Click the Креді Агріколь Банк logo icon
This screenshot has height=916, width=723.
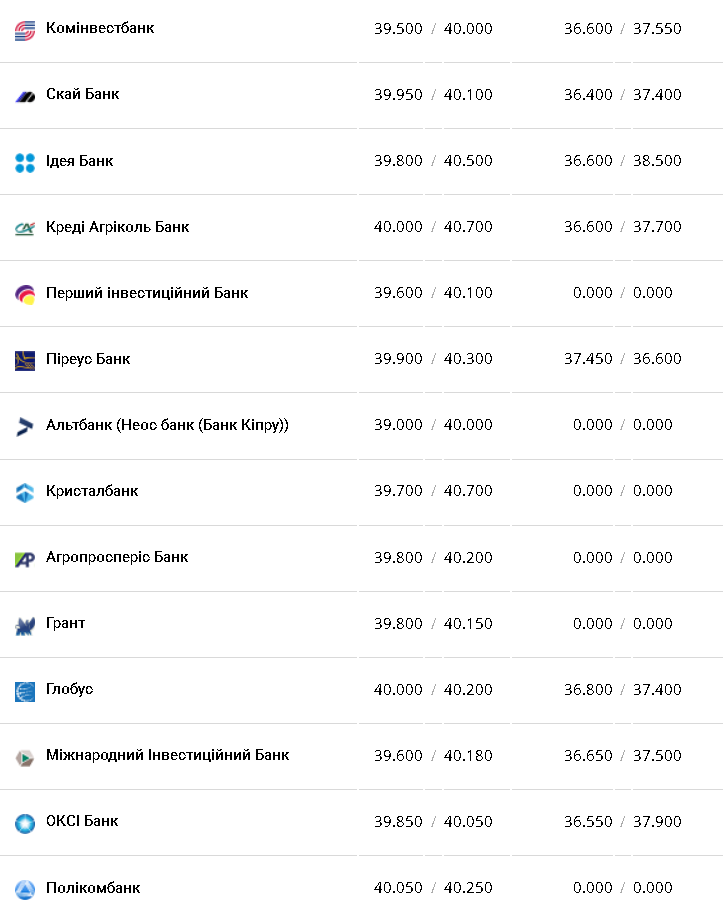[25, 229]
